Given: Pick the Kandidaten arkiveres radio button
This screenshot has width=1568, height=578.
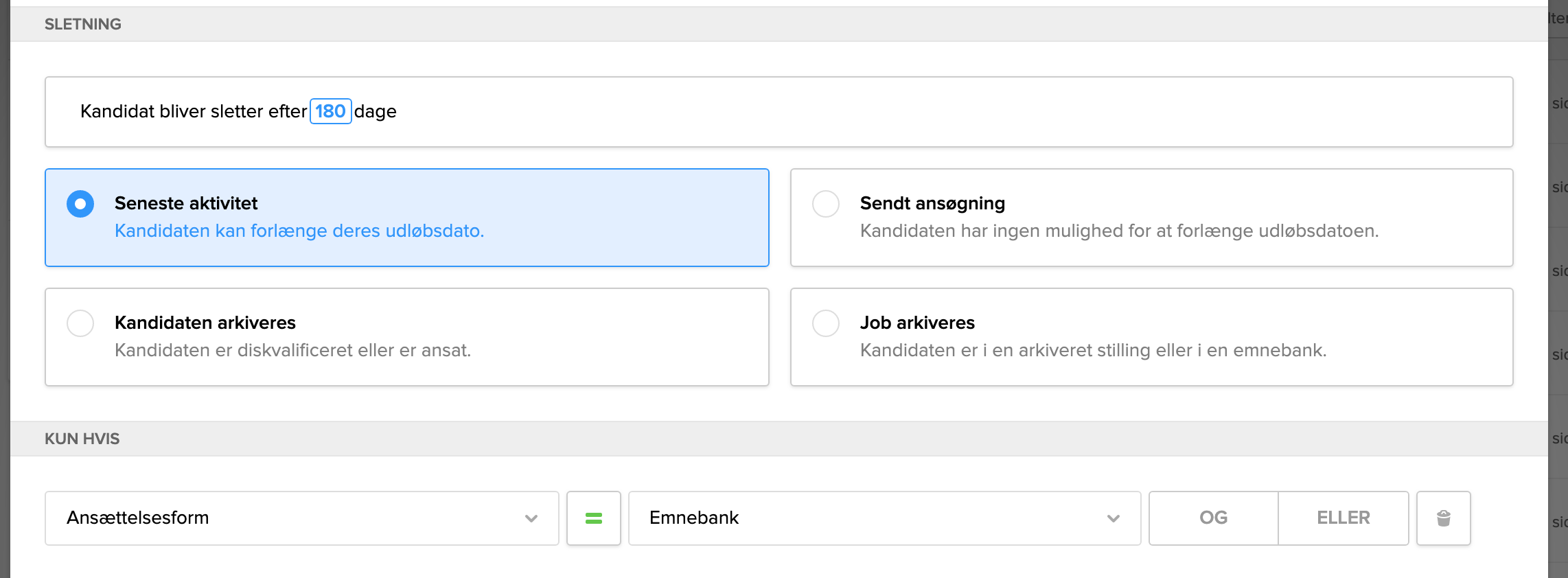Looking at the screenshot, I should point(80,323).
